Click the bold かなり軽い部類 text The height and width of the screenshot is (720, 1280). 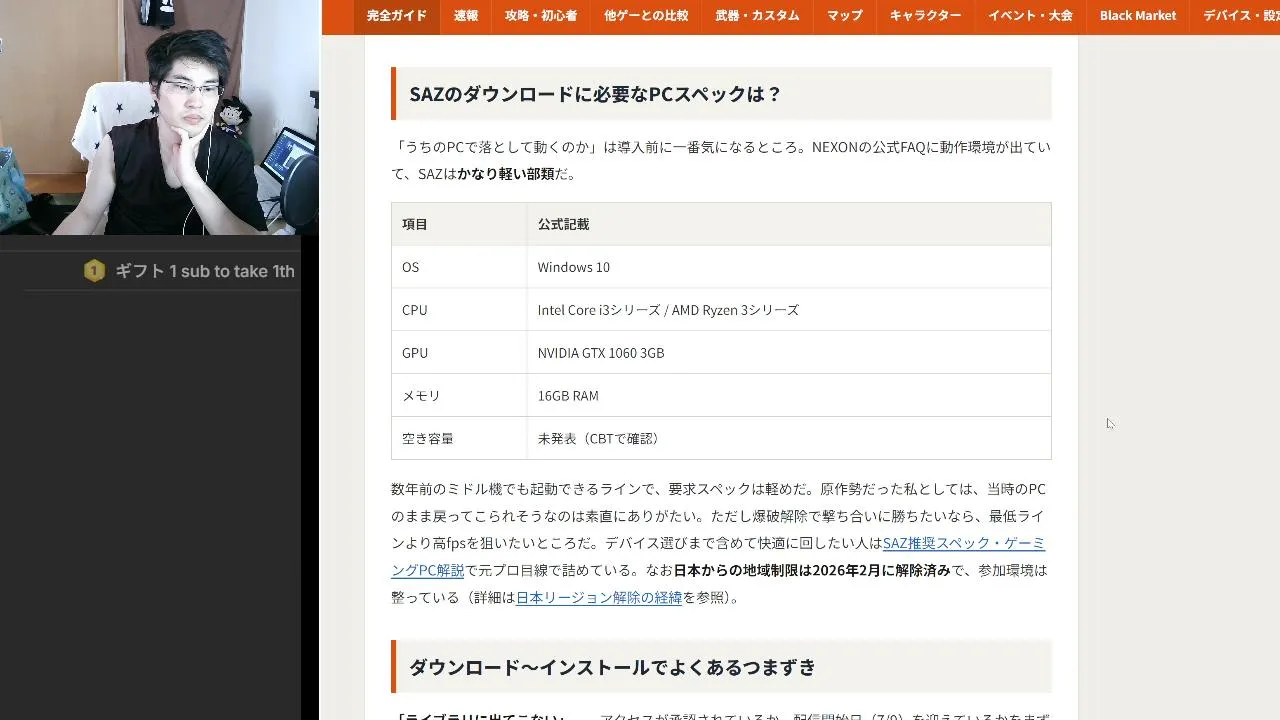(506, 174)
